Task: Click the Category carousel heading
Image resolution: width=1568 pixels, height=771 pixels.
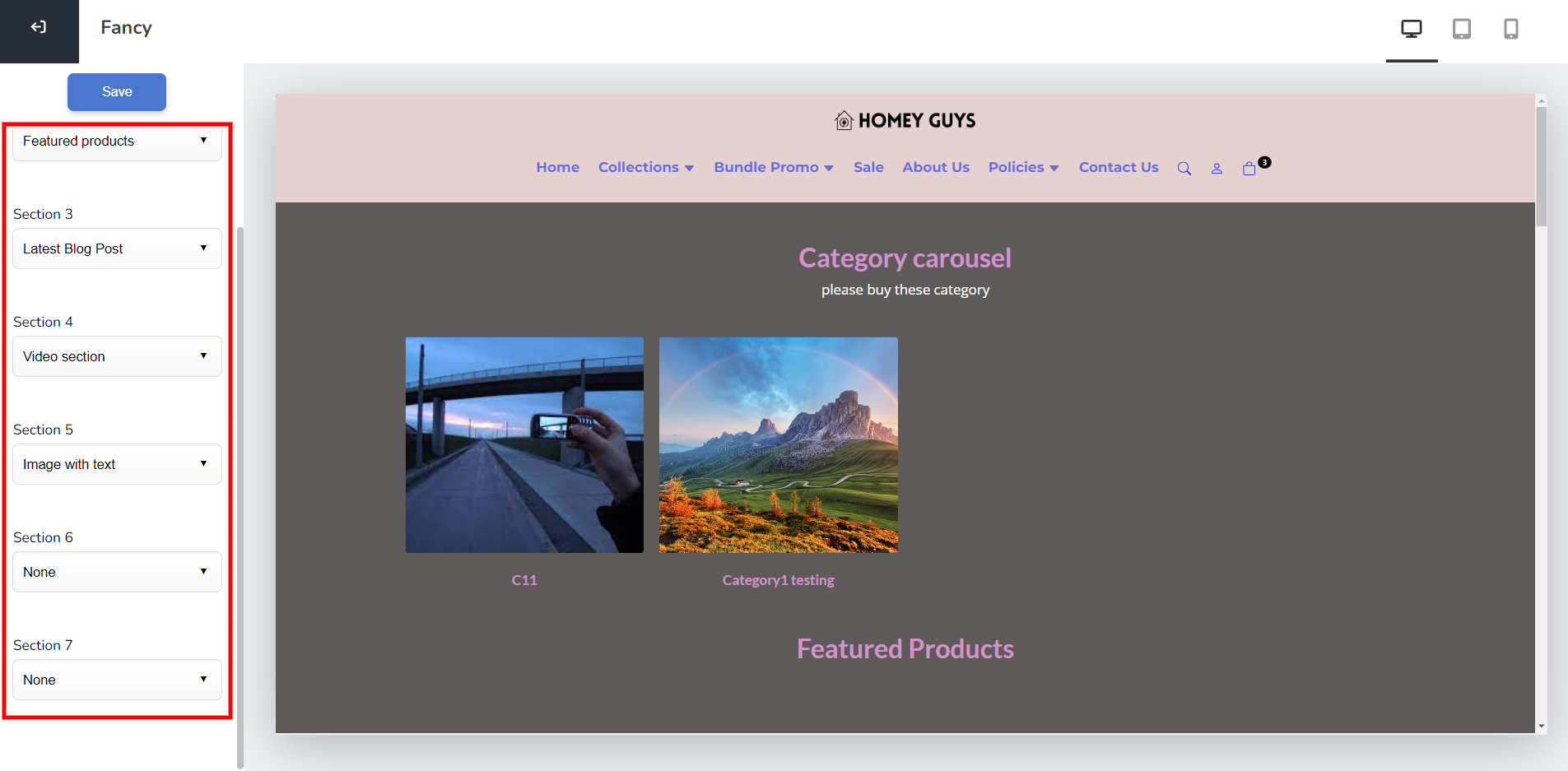Action: coord(905,258)
